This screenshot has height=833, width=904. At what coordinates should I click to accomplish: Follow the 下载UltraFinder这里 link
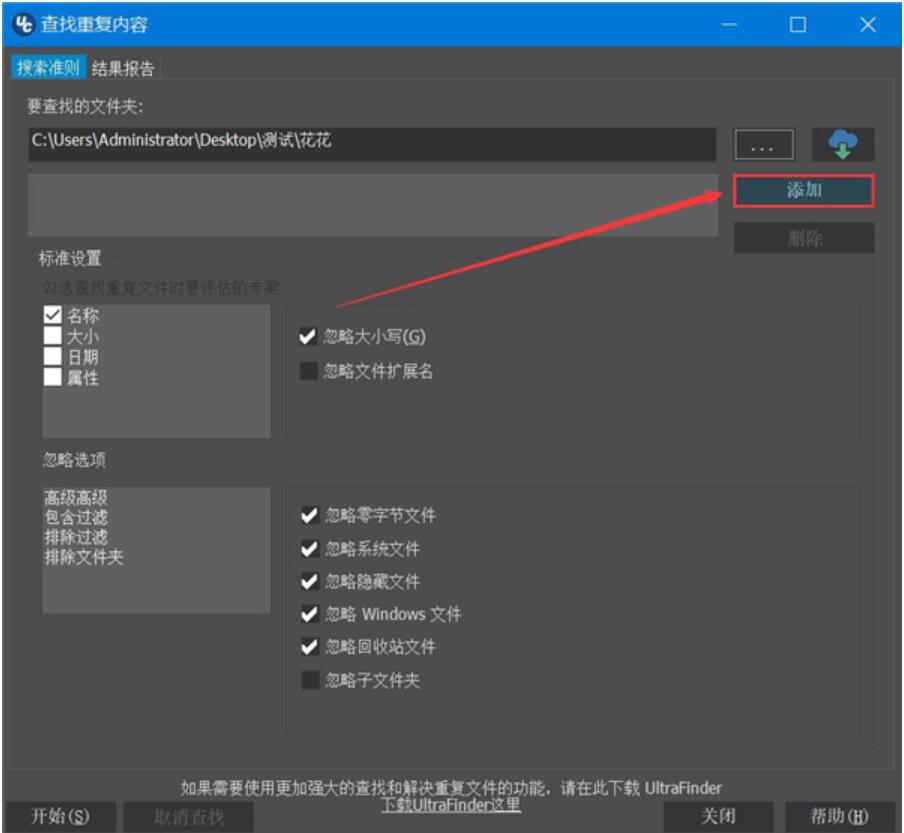[451, 804]
